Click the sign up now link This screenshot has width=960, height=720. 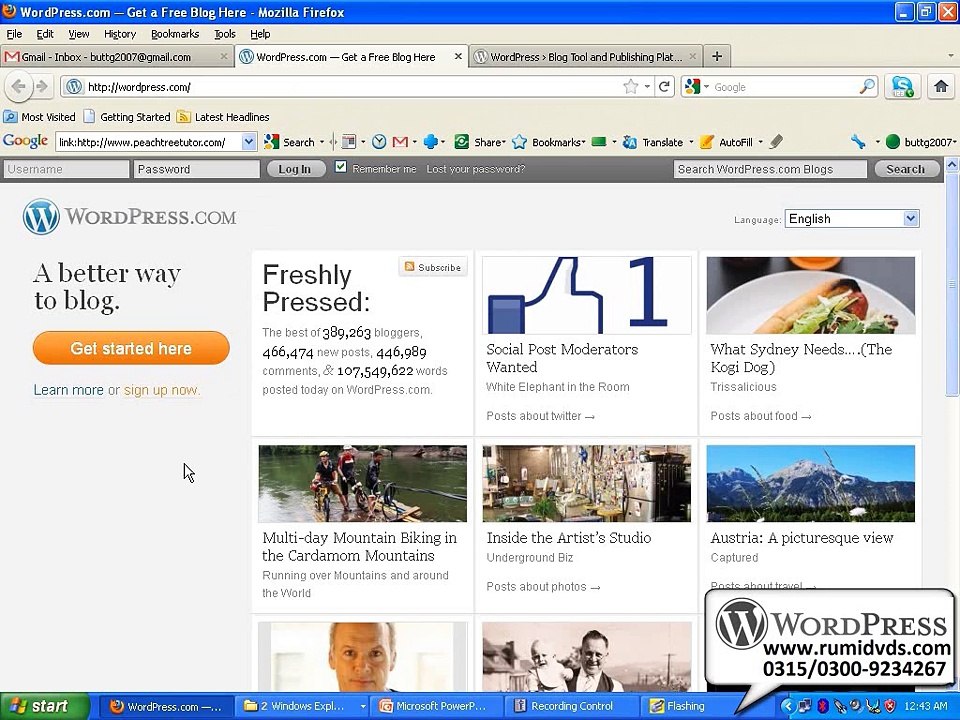click(162, 390)
